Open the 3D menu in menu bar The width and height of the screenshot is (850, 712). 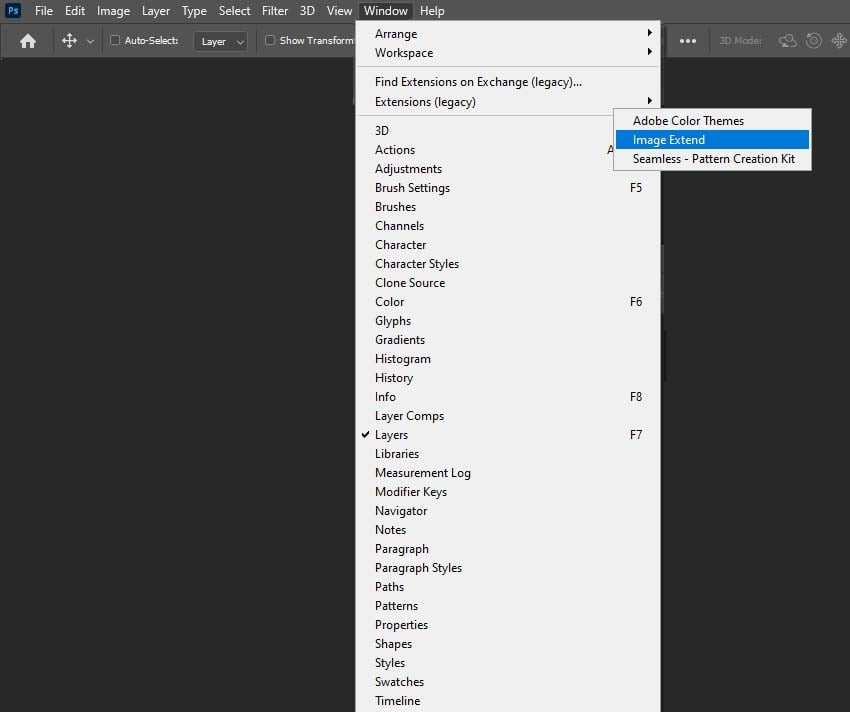click(x=307, y=11)
